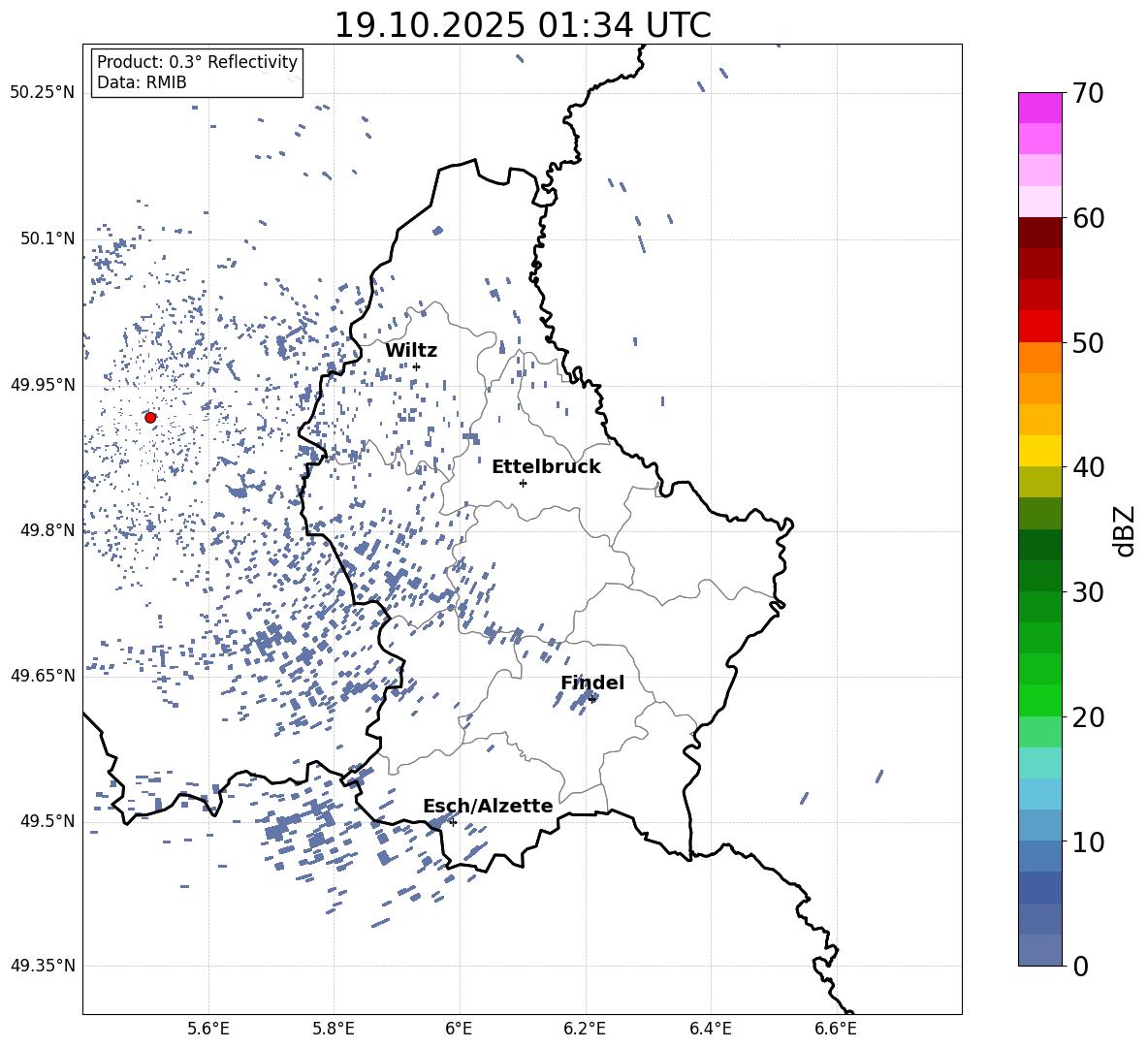This screenshot has height=1048, width=1148.
Task: Click the 49.65°N latitude label
Action: point(43,675)
